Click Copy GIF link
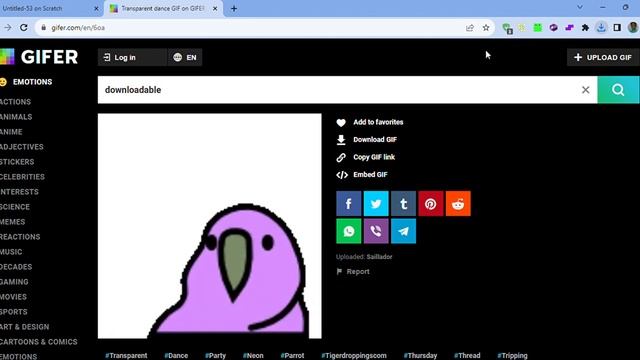This screenshot has height=360, width=640. pos(366,157)
